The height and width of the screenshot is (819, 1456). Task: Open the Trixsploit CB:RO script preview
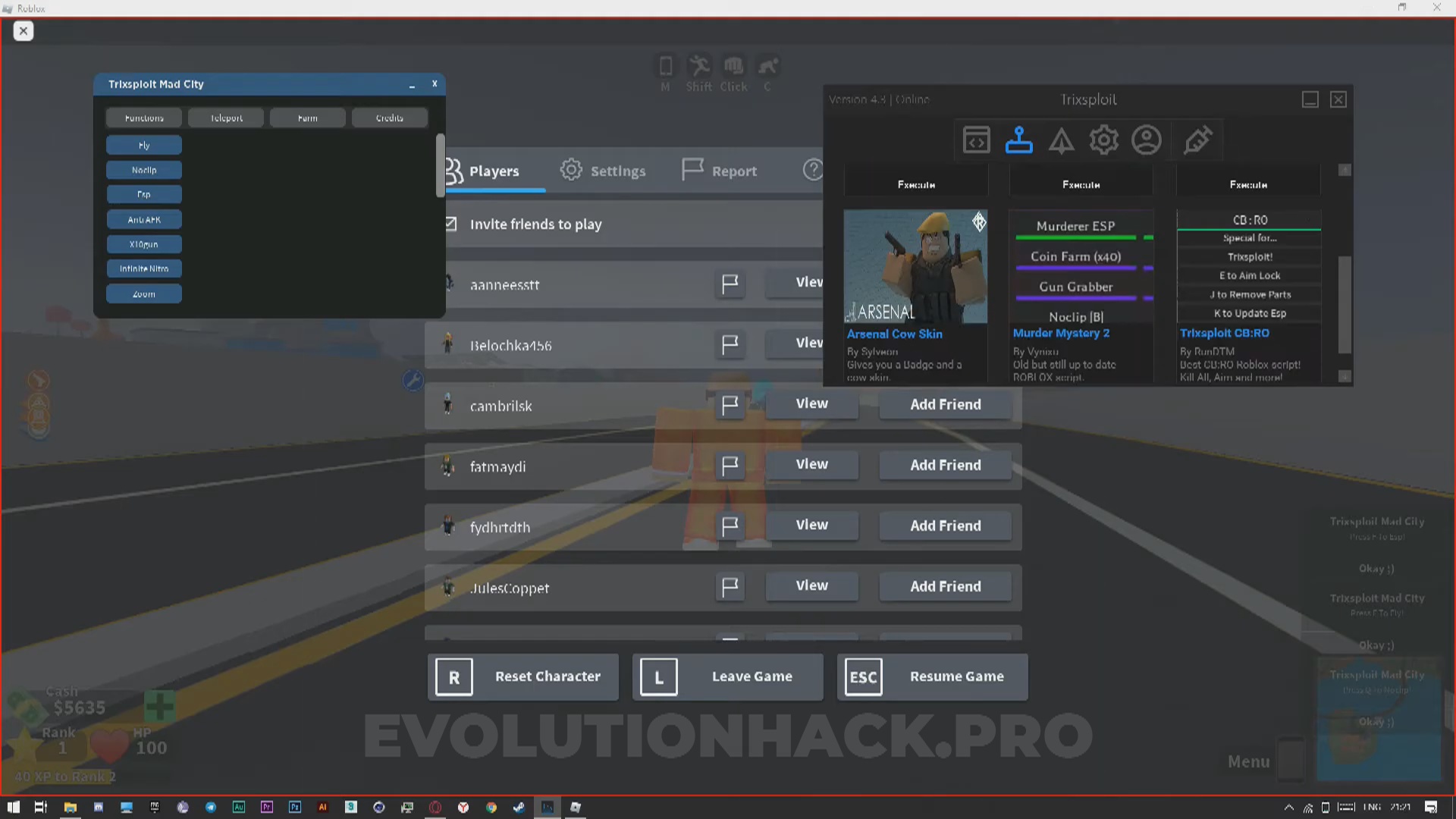point(1249,266)
